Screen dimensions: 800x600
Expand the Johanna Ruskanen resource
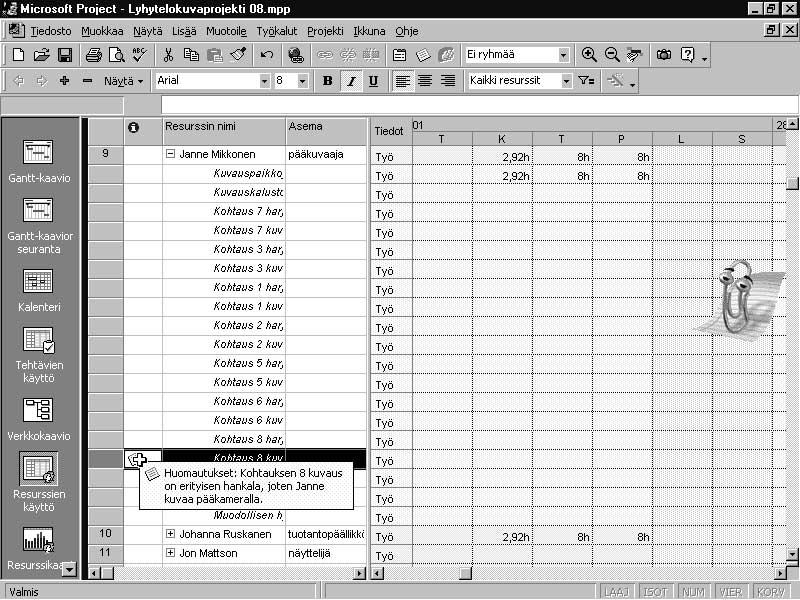click(170, 534)
